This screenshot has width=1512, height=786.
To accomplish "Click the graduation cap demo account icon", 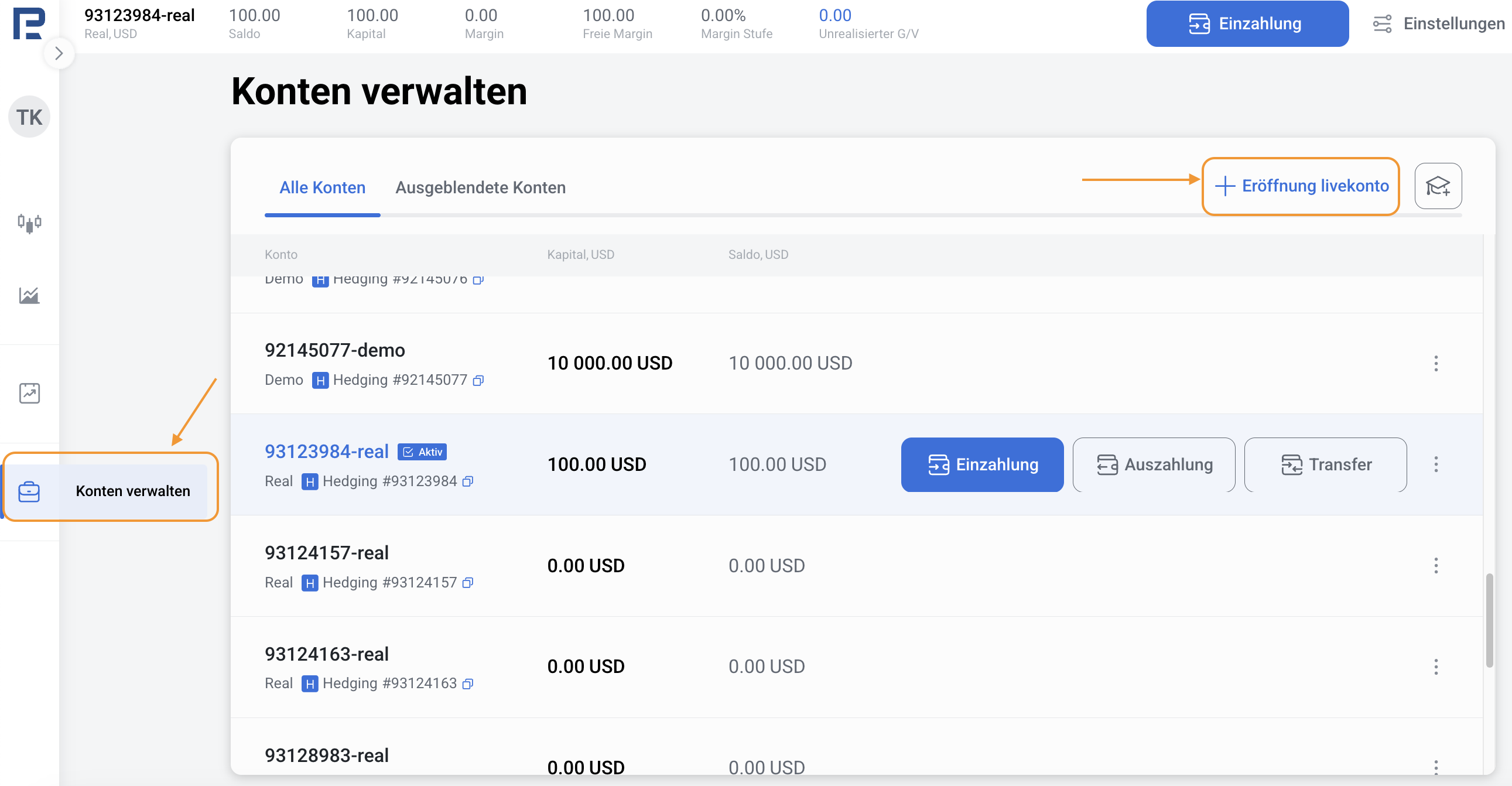I will click(x=1438, y=186).
